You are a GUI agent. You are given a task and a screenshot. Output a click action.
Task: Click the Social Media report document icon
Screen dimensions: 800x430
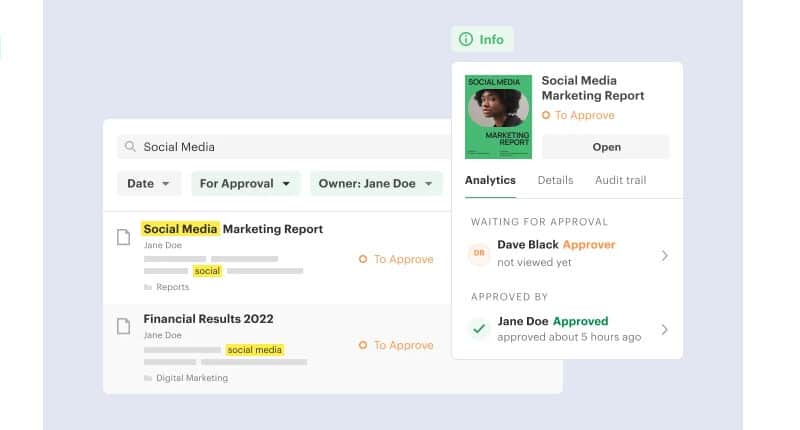(124, 237)
